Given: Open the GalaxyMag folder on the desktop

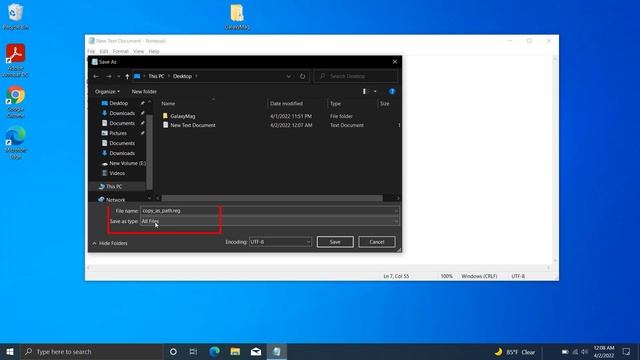Looking at the screenshot, I should [237, 16].
